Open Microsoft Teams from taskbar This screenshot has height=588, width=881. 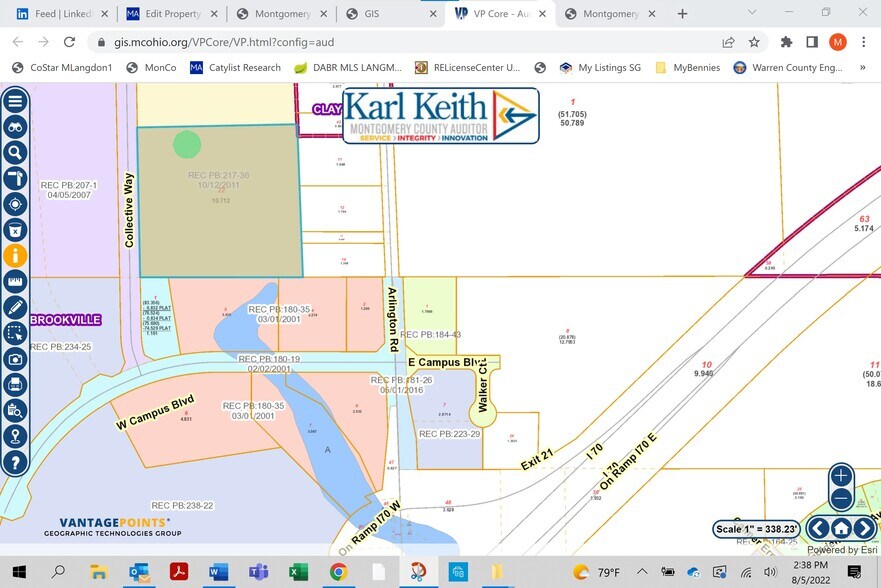pyautogui.click(x=258, y=572)
